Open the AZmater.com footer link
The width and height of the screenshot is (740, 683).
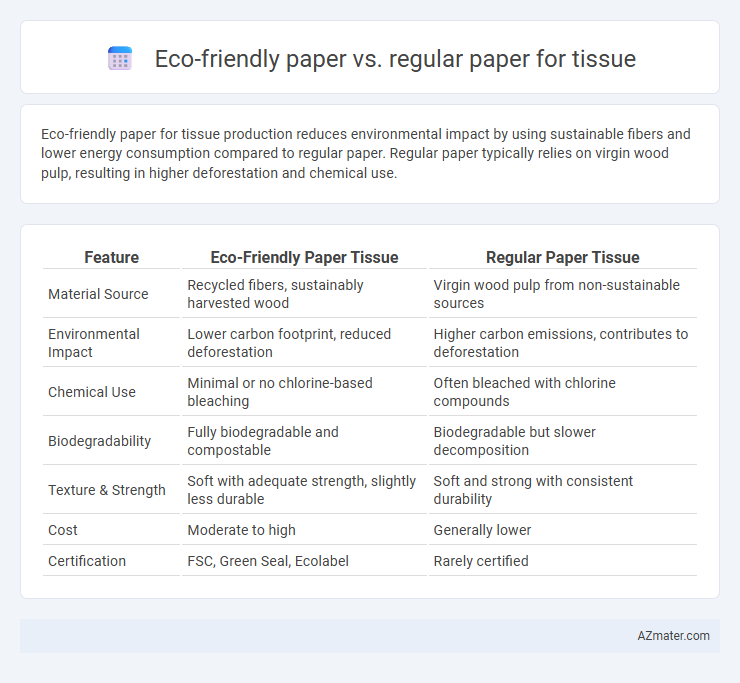pyautogui.click(x=673, y=636)
